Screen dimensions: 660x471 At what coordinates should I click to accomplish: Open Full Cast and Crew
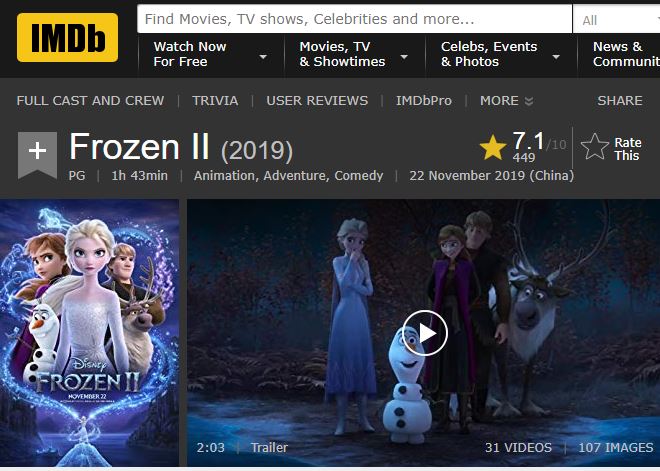coord(90,101)
